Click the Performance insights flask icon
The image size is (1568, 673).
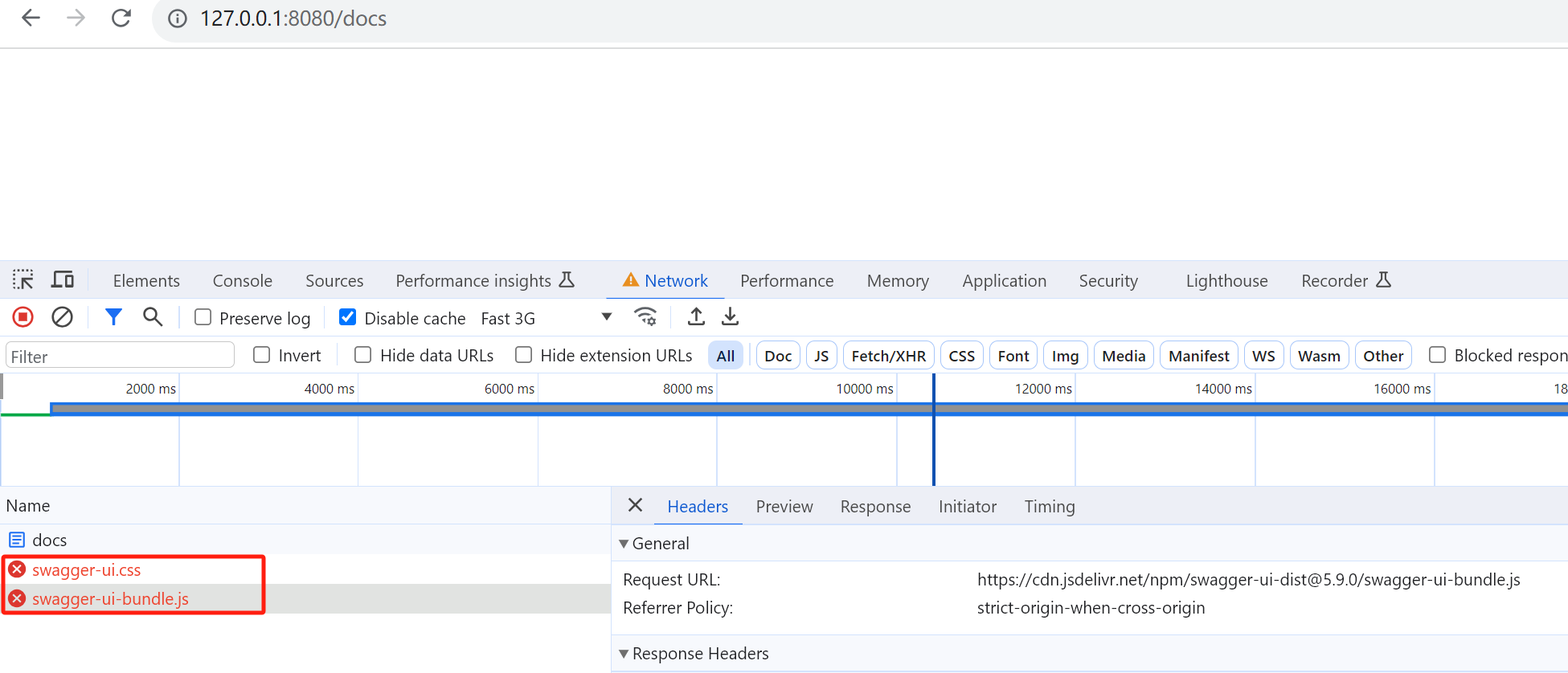[x=567, y=279]
